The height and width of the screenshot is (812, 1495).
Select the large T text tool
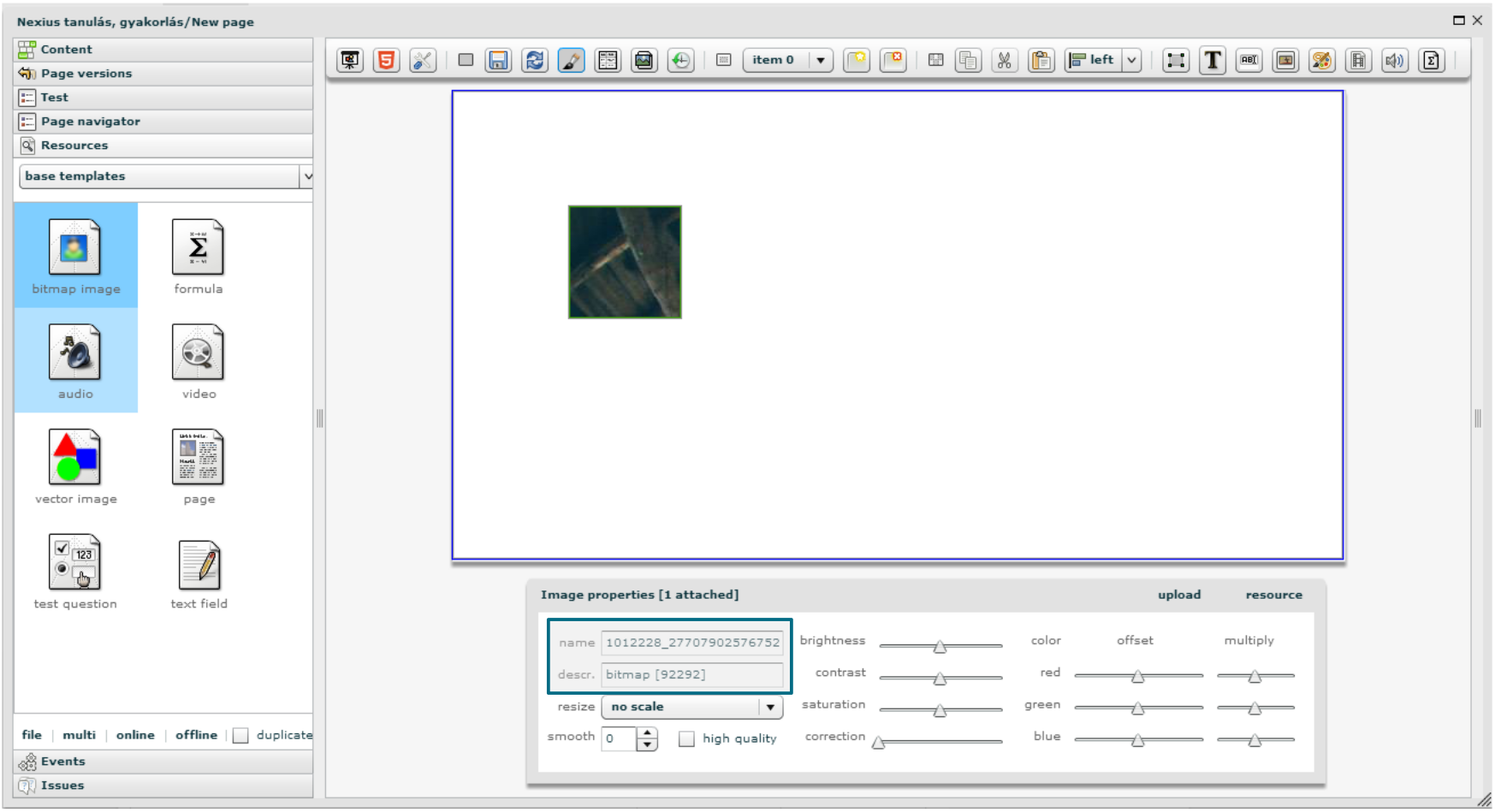click(1213, 60)
